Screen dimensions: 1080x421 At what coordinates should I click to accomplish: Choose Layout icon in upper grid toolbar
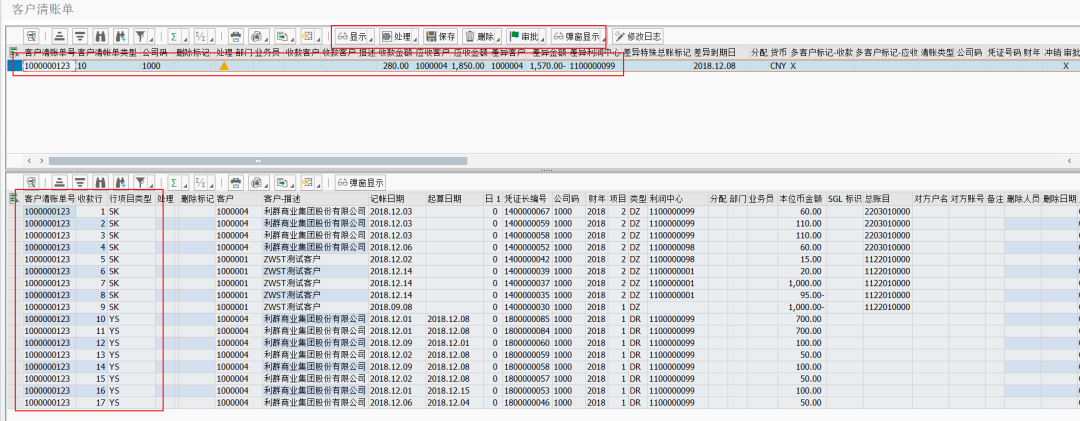tap(307, 37)
